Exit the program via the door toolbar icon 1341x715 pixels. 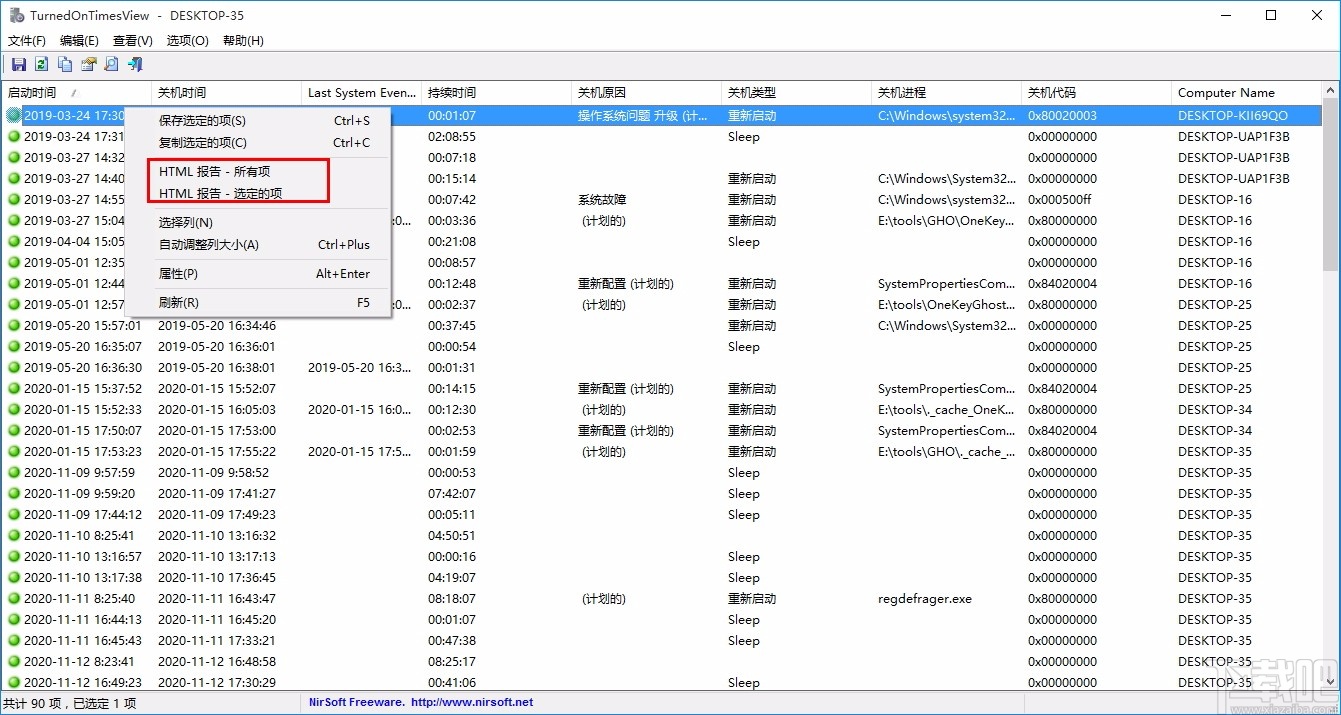[134, 63]
